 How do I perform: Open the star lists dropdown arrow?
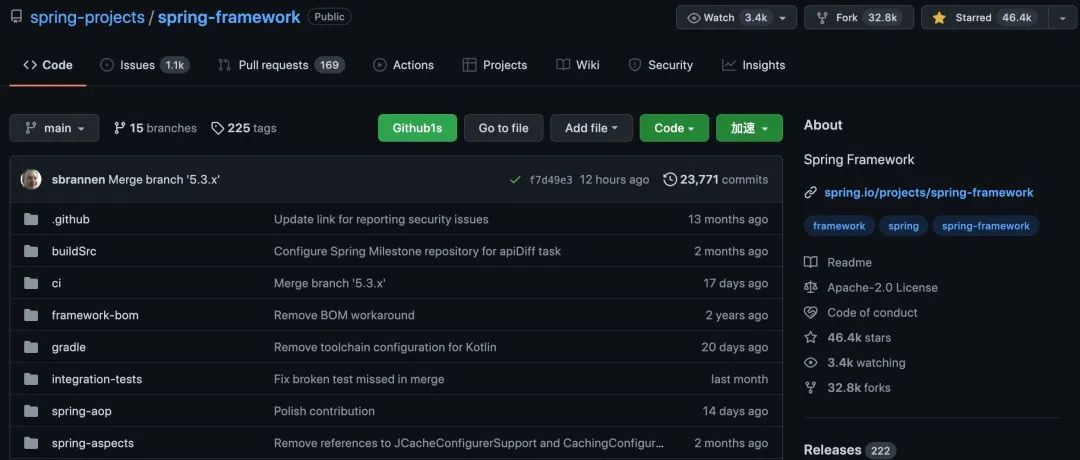[1061, 18]
